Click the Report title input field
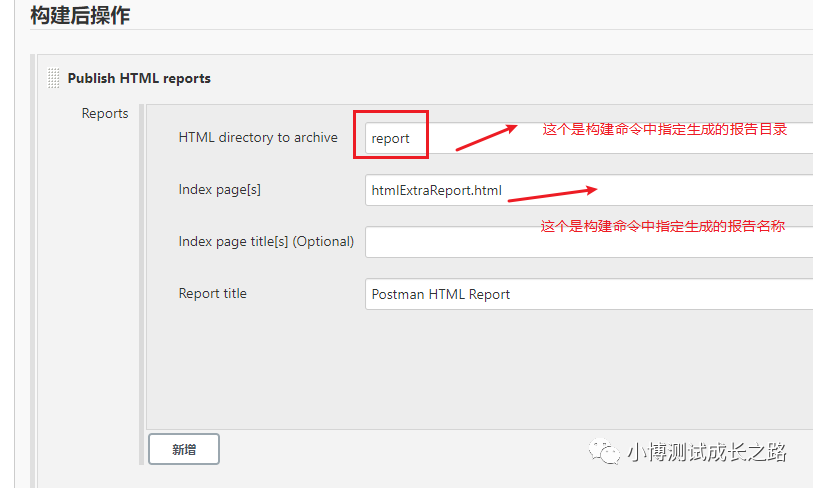813x488 pixels. coord(589,294)
